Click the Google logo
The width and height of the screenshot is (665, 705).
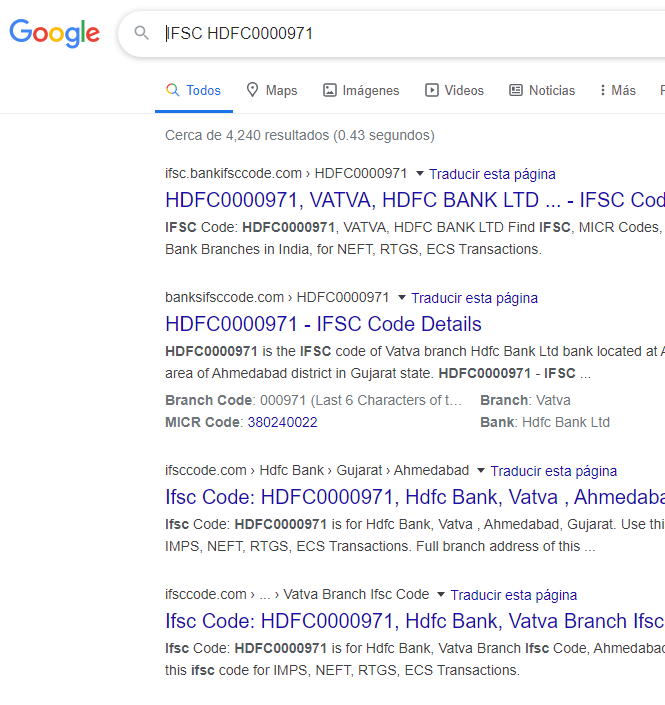pos(54,33)
